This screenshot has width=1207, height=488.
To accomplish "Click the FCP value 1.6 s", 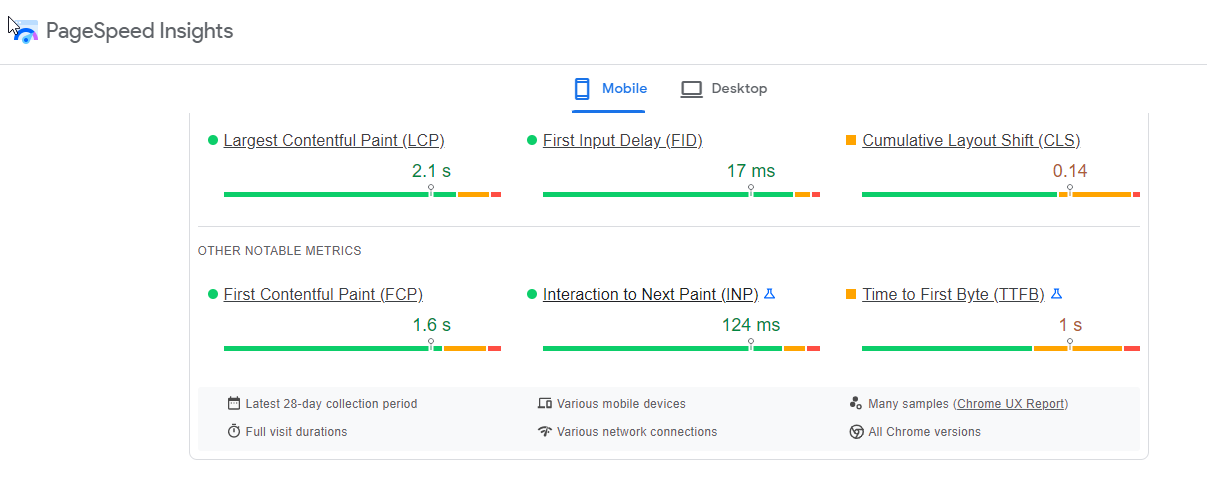I will pos(431,325).
